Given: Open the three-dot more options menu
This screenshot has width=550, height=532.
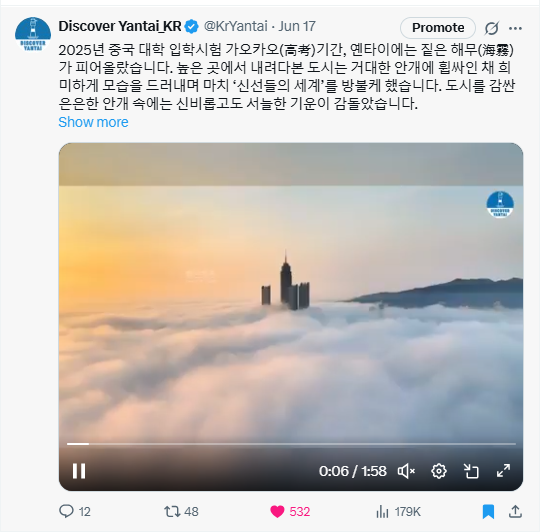Looking at the screenshot, I should click(515, 28).
